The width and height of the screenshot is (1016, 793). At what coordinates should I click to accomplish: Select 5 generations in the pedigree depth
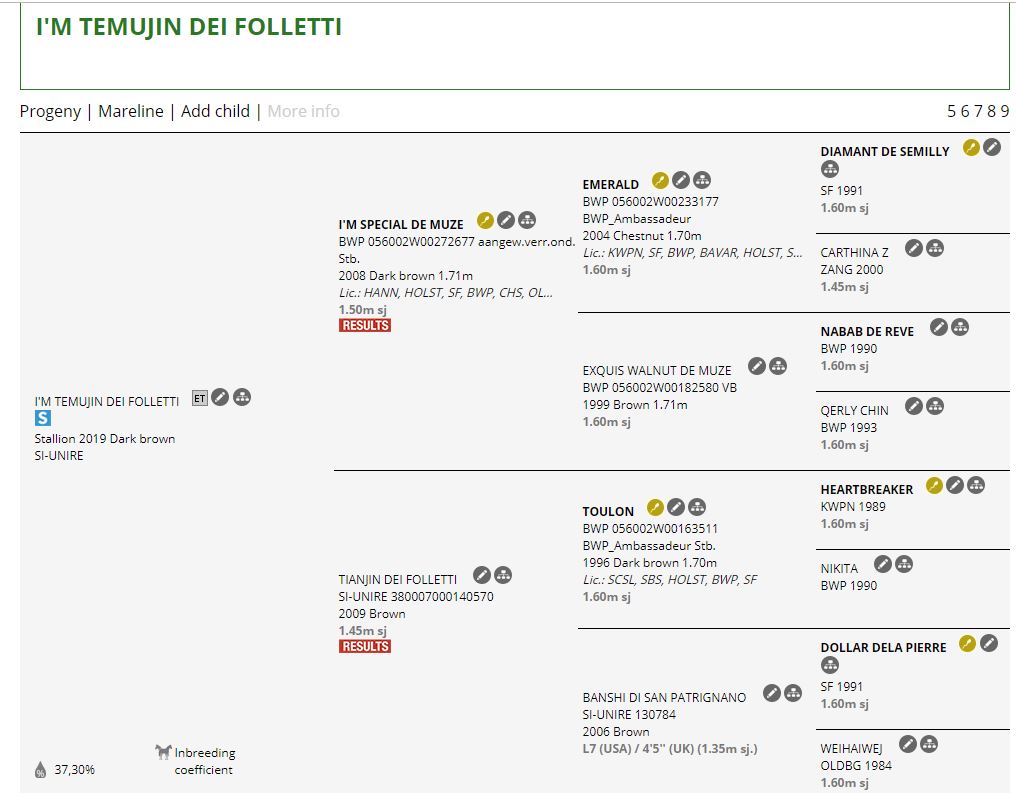point(952,111)
